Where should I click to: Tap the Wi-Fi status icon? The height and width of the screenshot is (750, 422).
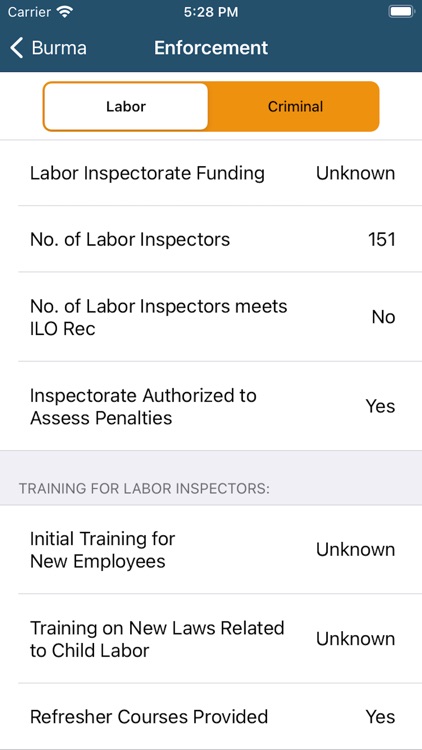click(64, 12)
